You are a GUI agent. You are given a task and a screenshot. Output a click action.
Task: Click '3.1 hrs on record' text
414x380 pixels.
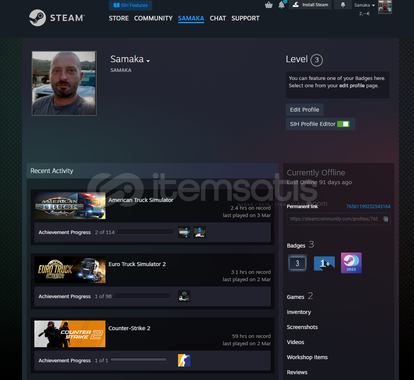click(x=251, y=272)
